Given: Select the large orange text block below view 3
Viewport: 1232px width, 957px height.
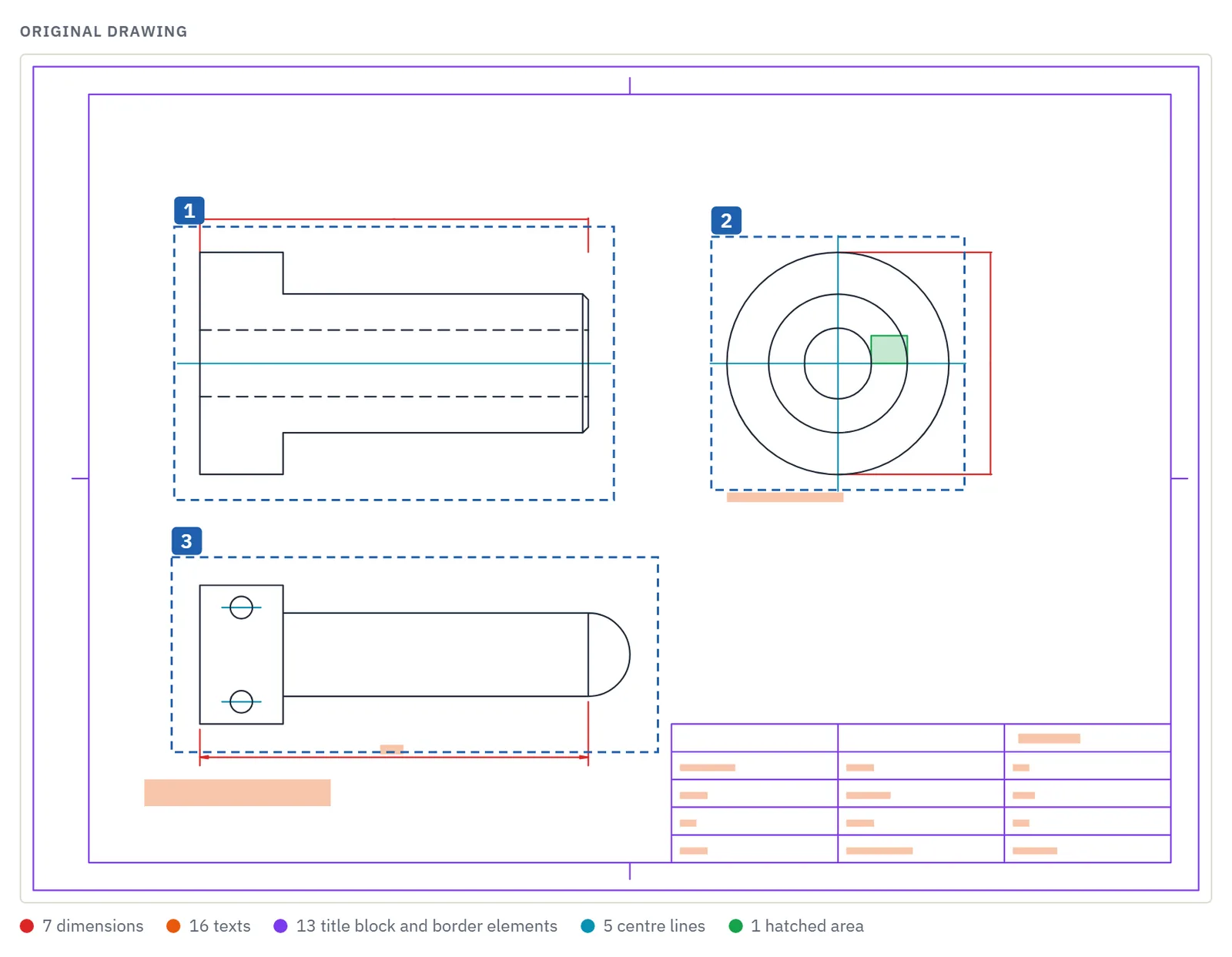Looking at the screenshot, I should tap(237, 792).
